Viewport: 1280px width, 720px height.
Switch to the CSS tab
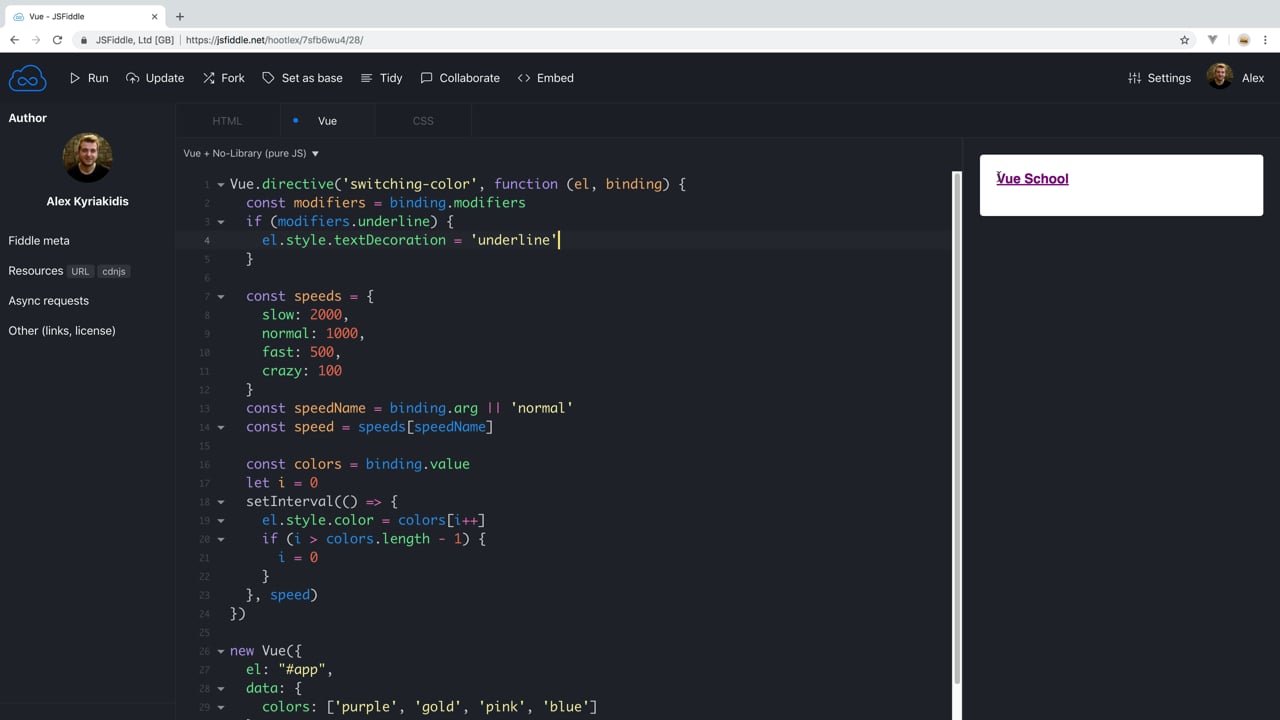423,121
